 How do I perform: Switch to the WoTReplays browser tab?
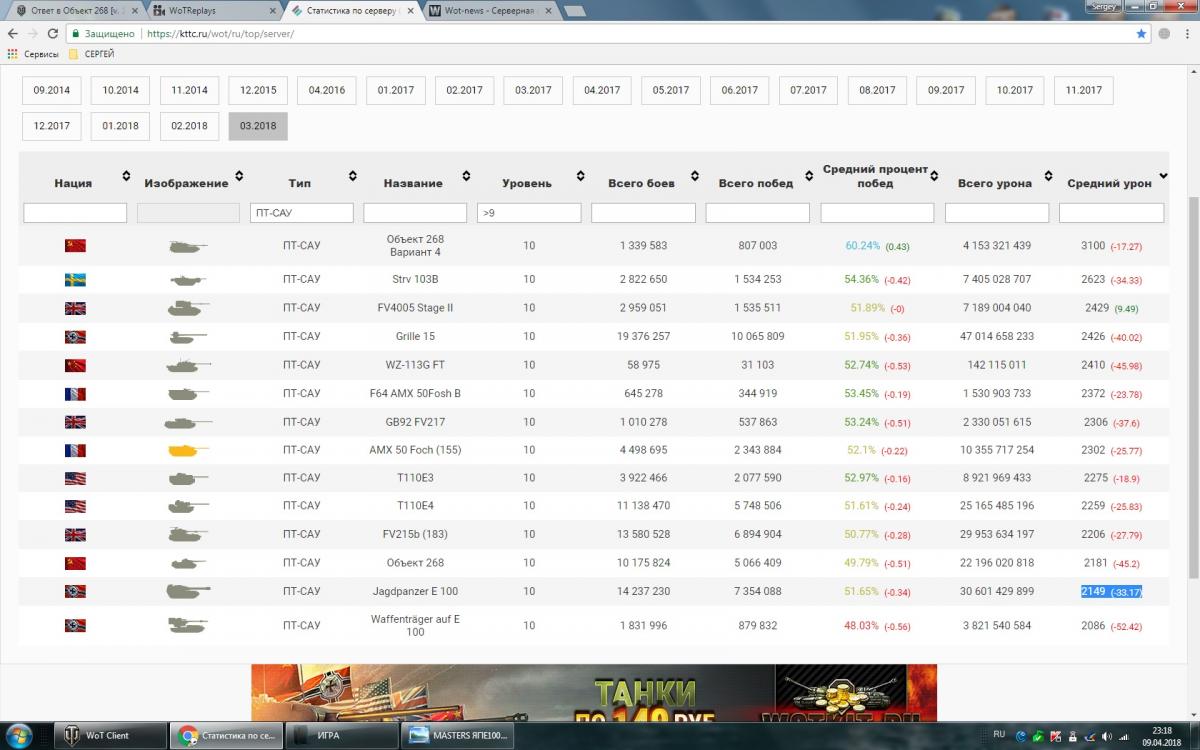[211, 10]
